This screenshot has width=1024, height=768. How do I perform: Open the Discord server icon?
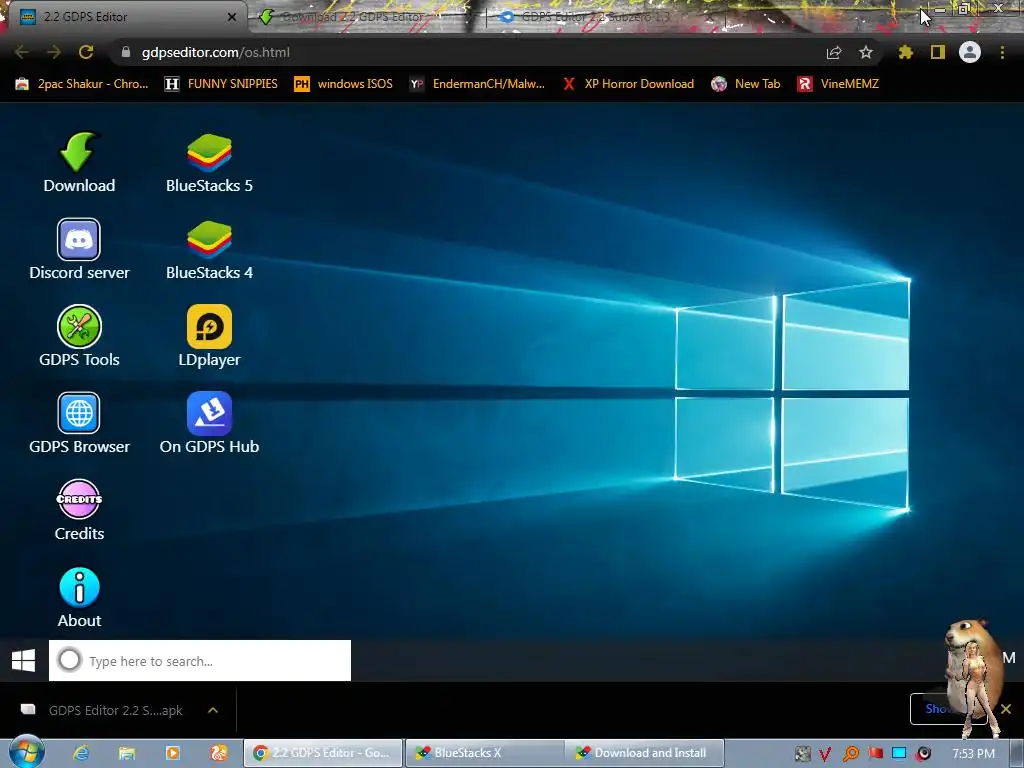tap(79, 239)
